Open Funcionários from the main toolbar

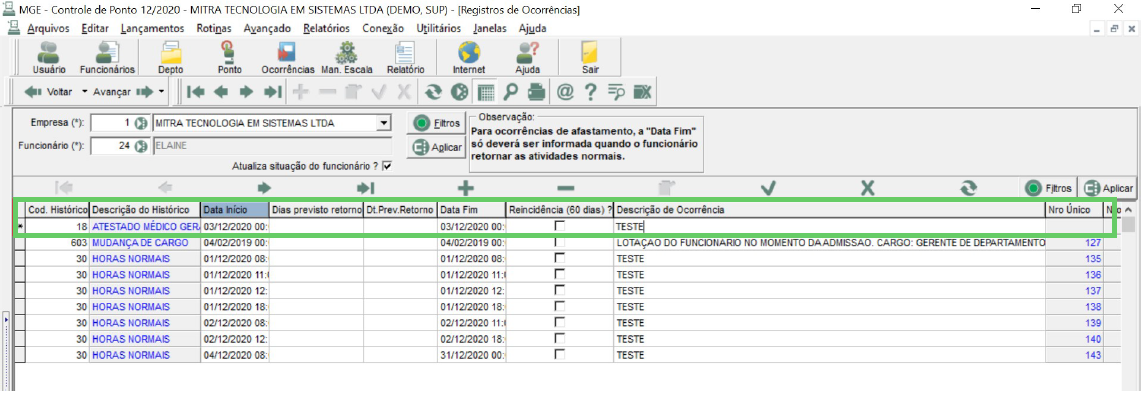click(x=108, y=58)
